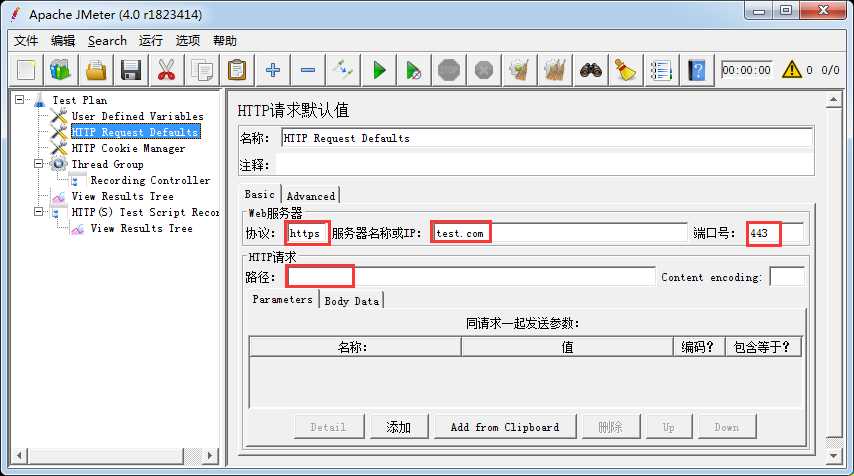Select HTTP Cookie Manager tree item

click(x=129, y=148)
